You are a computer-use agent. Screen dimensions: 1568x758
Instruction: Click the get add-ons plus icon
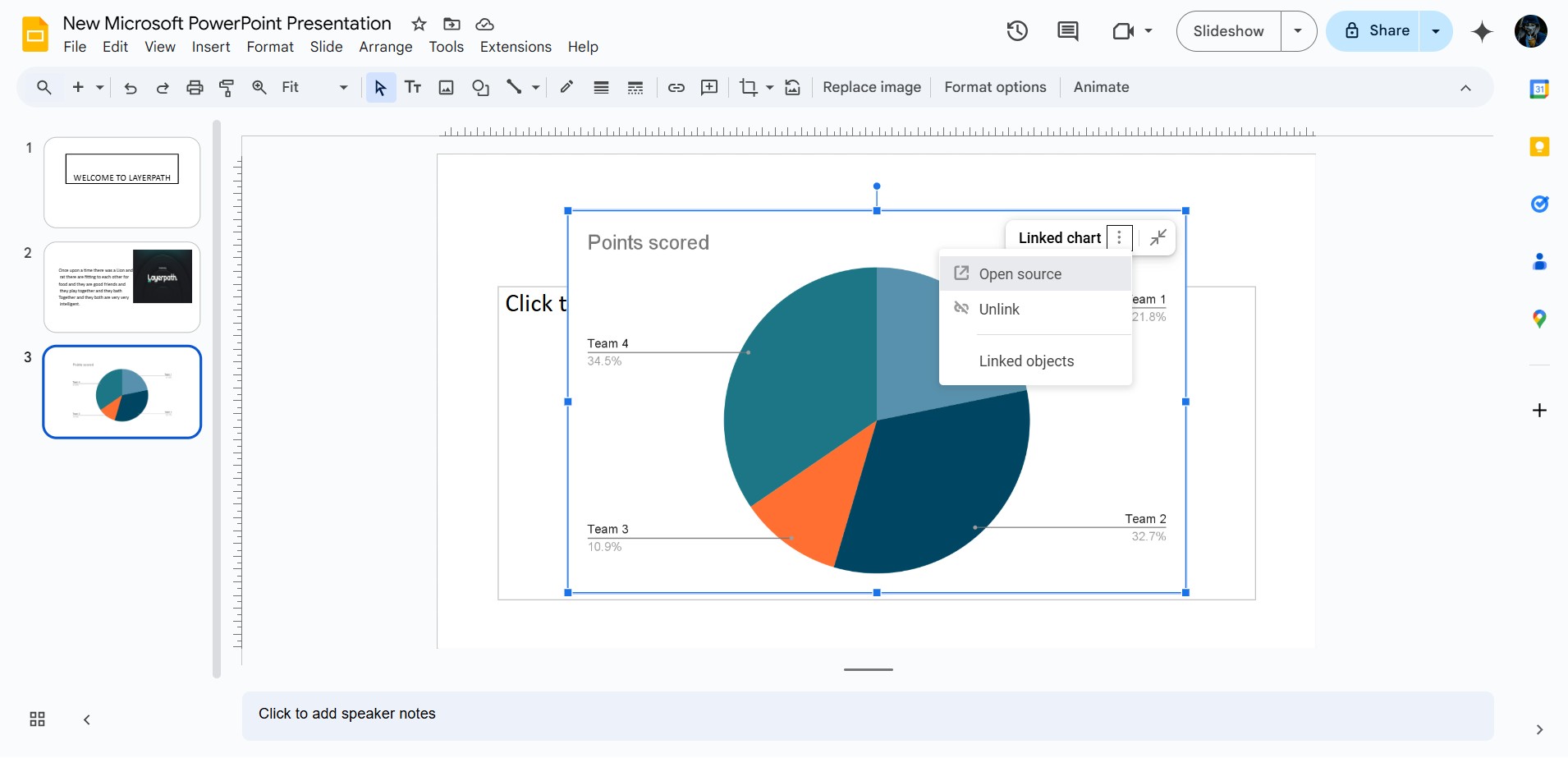click(x=1539, y=410)
